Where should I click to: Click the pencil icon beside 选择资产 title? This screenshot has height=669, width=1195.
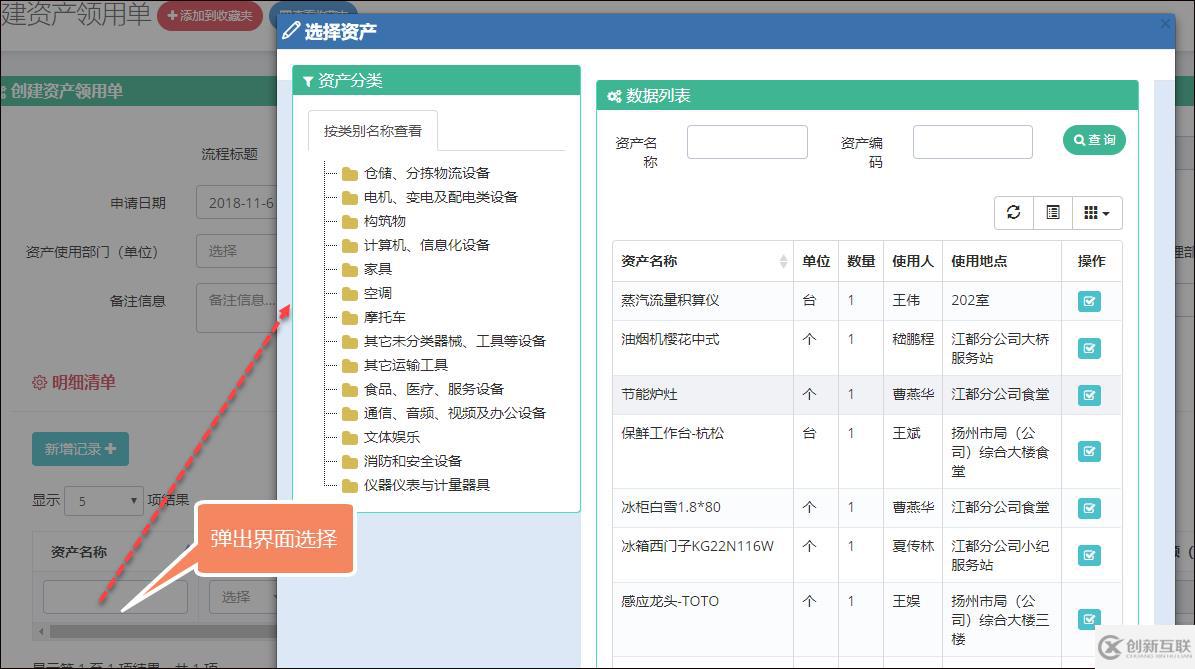(292, 30)
